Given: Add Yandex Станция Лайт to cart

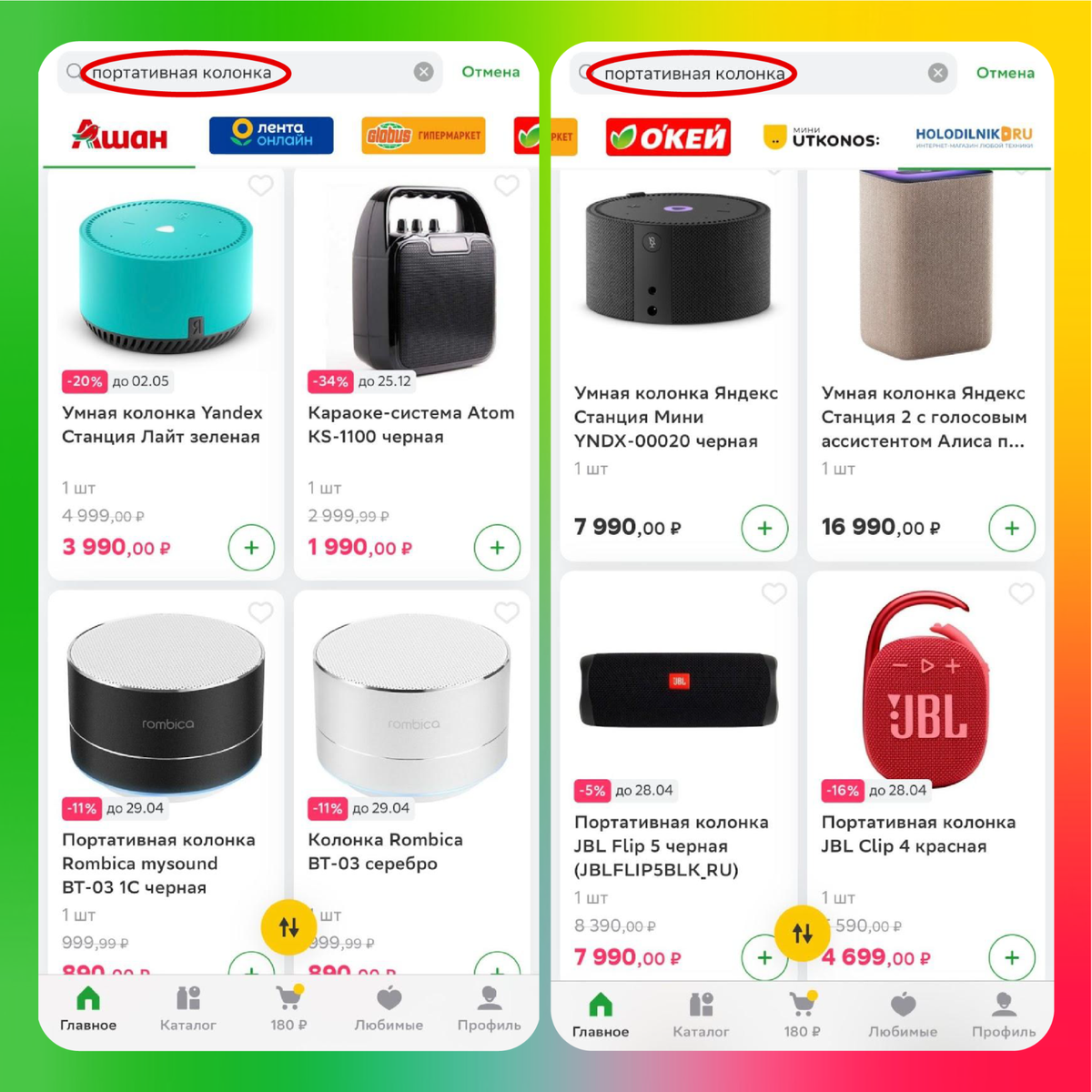Looking at the screenshot, I should 251,548.
